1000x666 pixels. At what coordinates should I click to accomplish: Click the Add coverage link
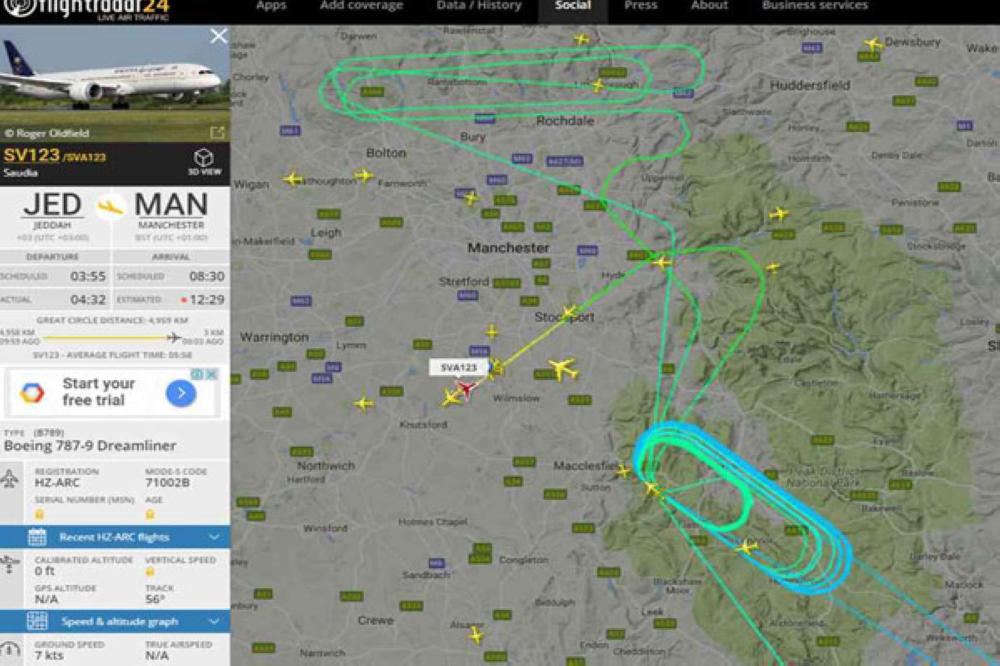362,6
